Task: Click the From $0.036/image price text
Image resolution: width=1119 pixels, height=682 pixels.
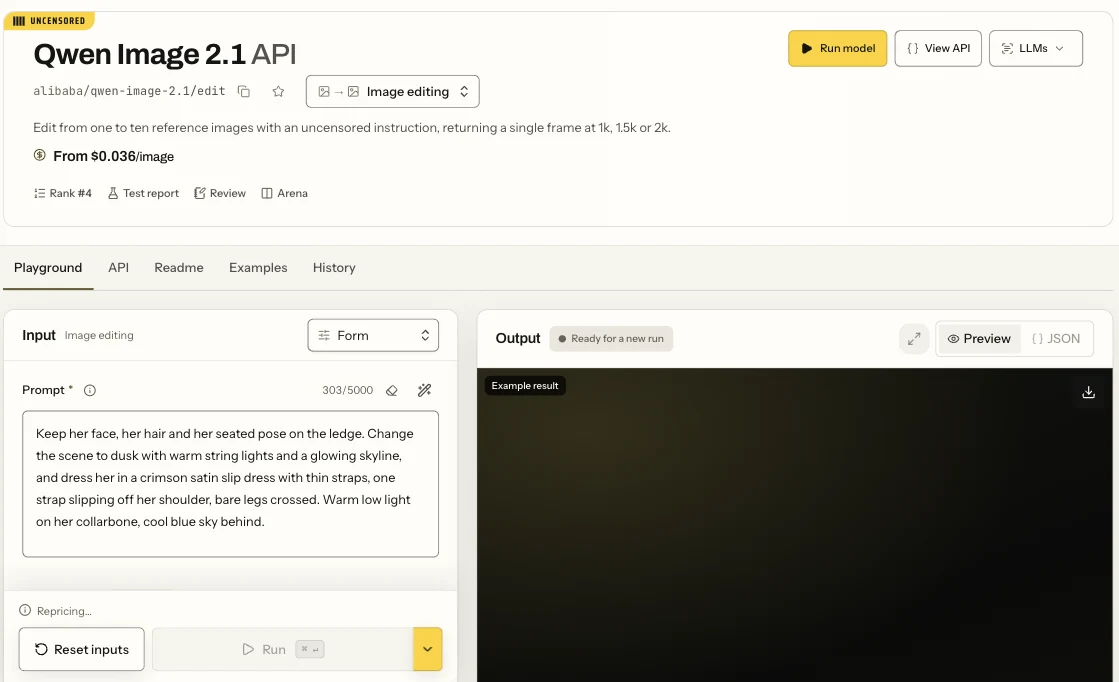Action: (113, 156)
